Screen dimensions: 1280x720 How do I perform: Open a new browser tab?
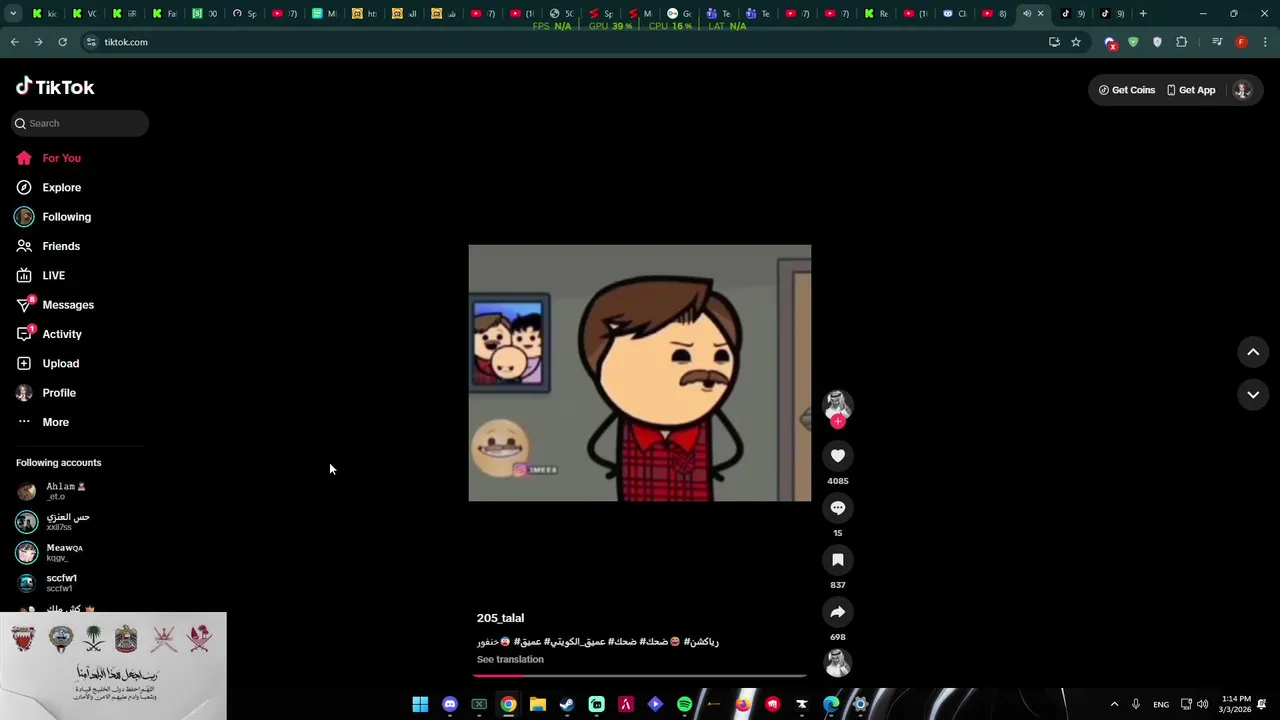[1143, 14]
